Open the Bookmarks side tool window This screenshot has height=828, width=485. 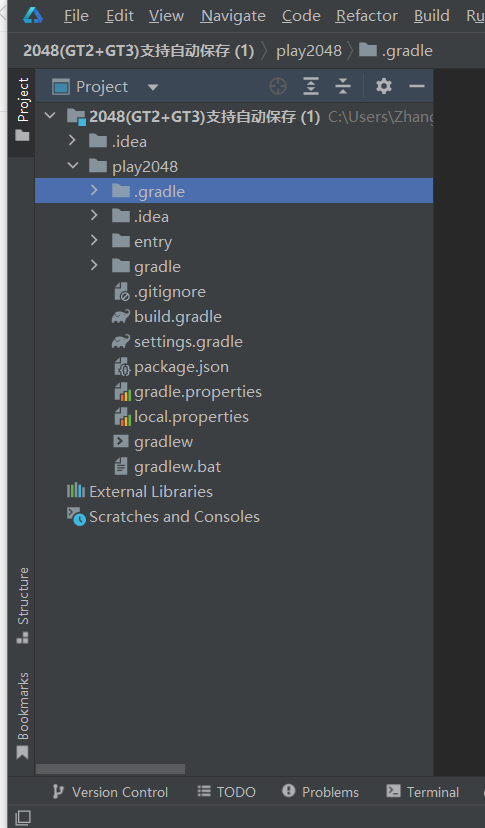(x=22, y=716)
